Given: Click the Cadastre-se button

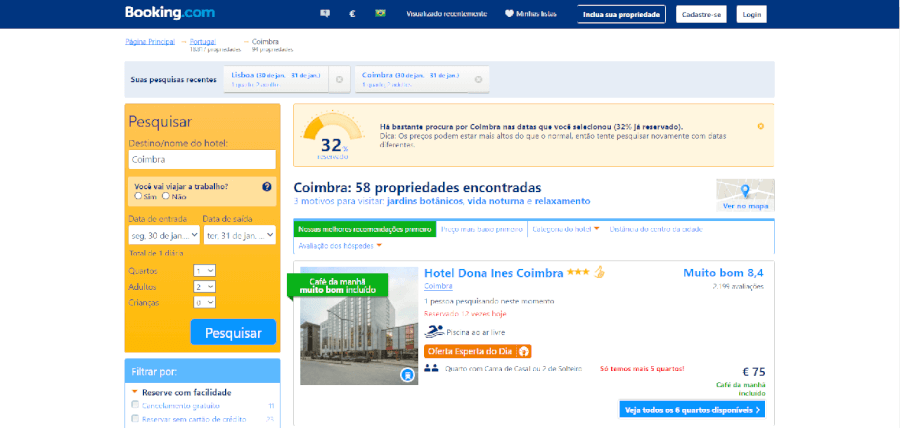Looking at the screenshot, I should pyautogui.click(x=701, y=14).
